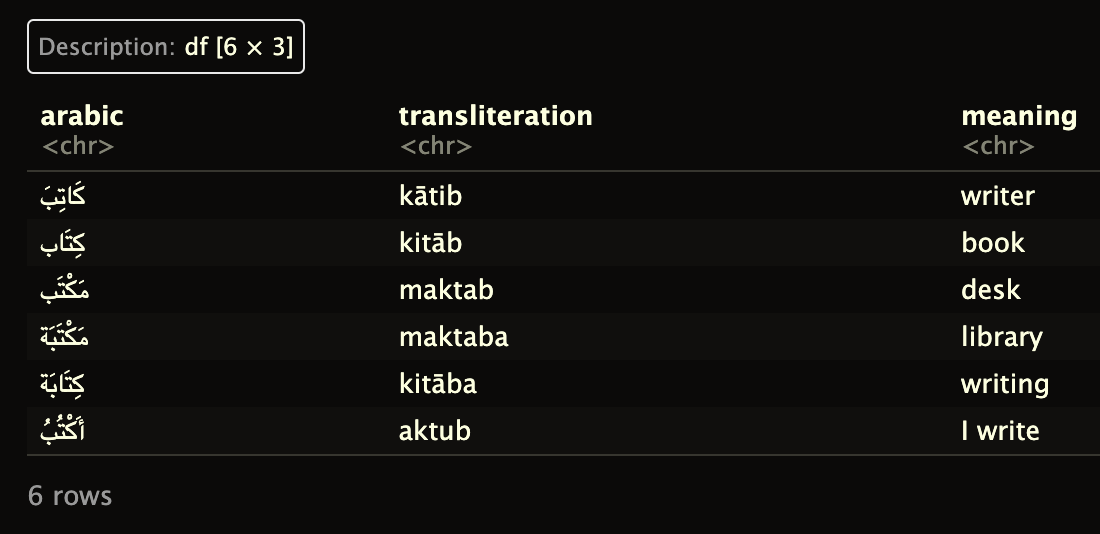Click the Arabic word in maktaba row

[x=65, y=337]
